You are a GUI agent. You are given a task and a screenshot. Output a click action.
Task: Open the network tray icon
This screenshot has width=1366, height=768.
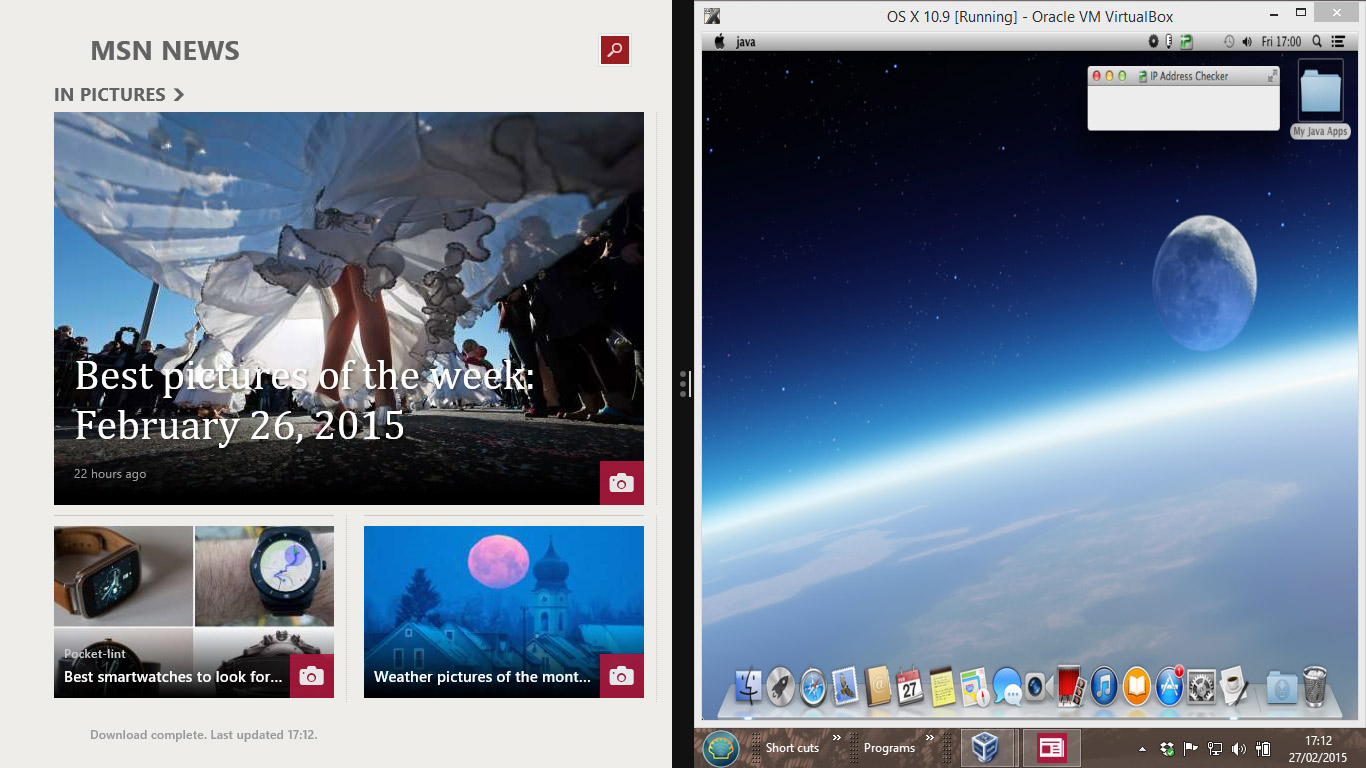[x=1215, y=749]
